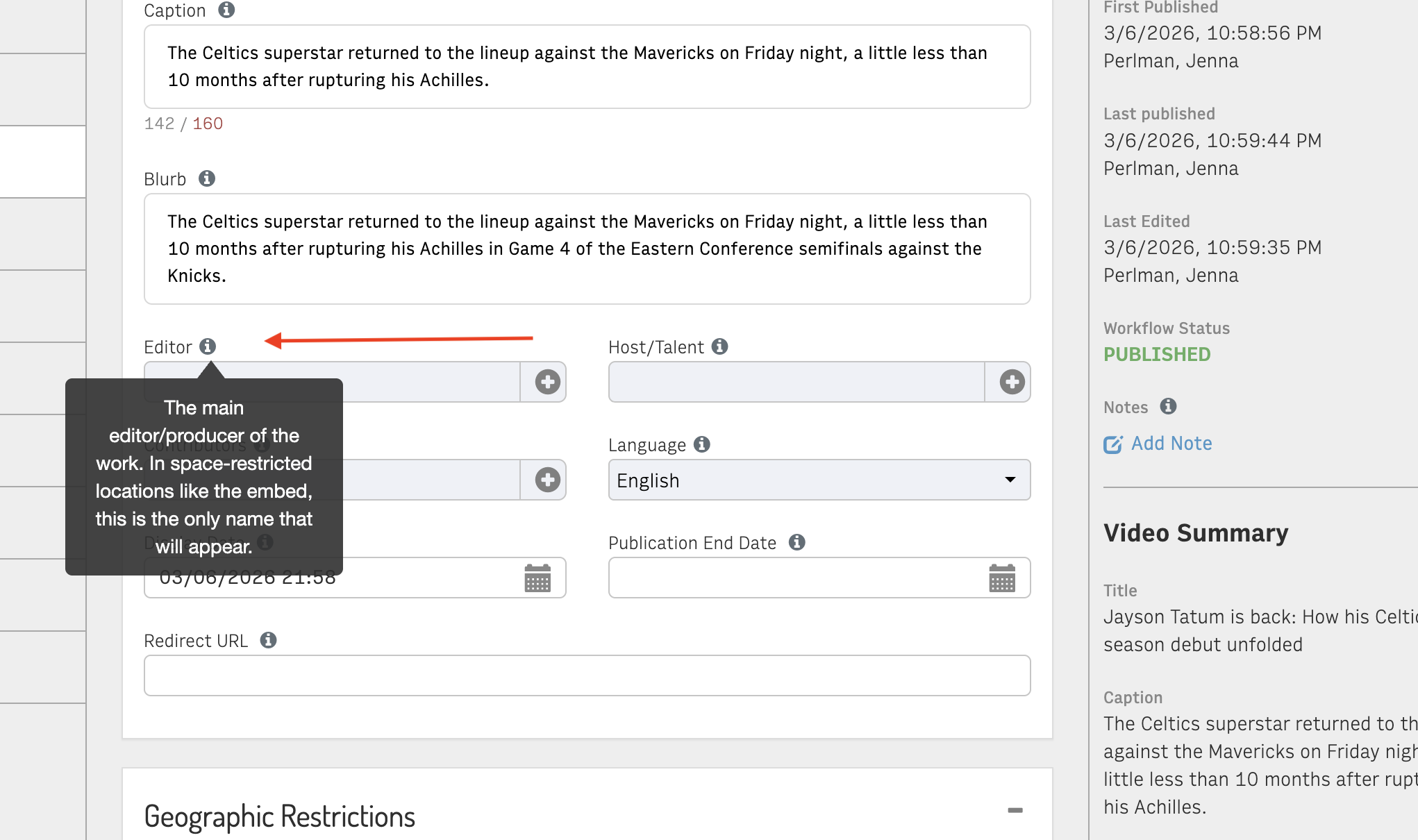This screenshot has width=1418, height=840.
Task: Click inside the Blurb text area
Action: [587, 249]
